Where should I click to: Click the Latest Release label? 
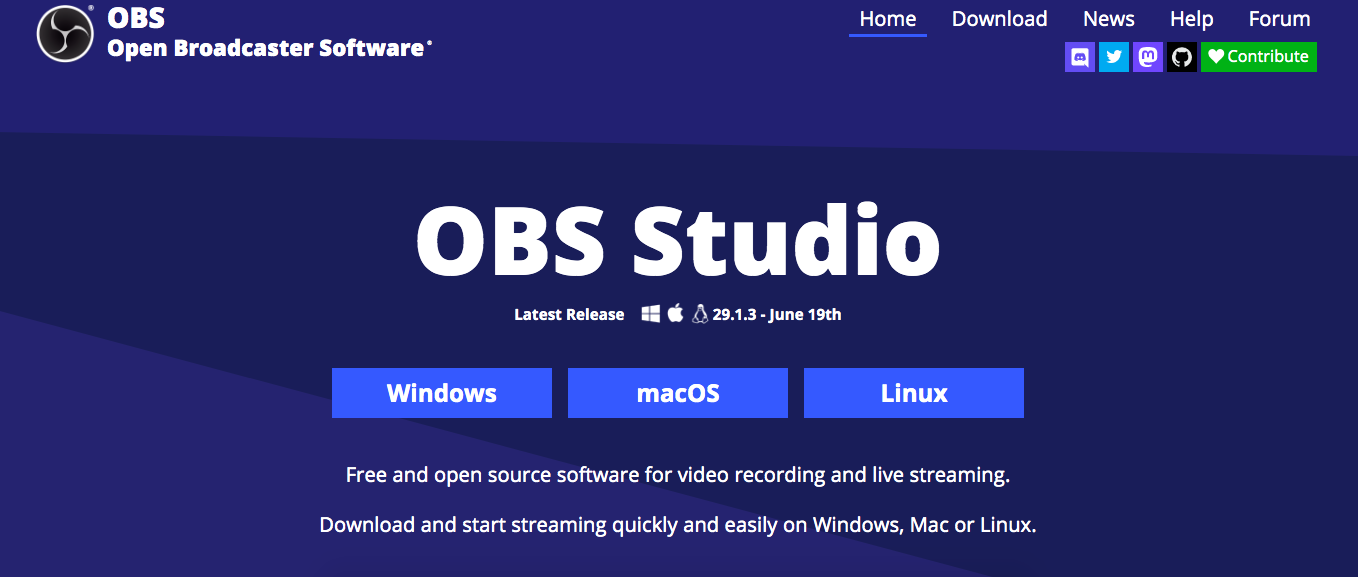(x=569, y=314)
